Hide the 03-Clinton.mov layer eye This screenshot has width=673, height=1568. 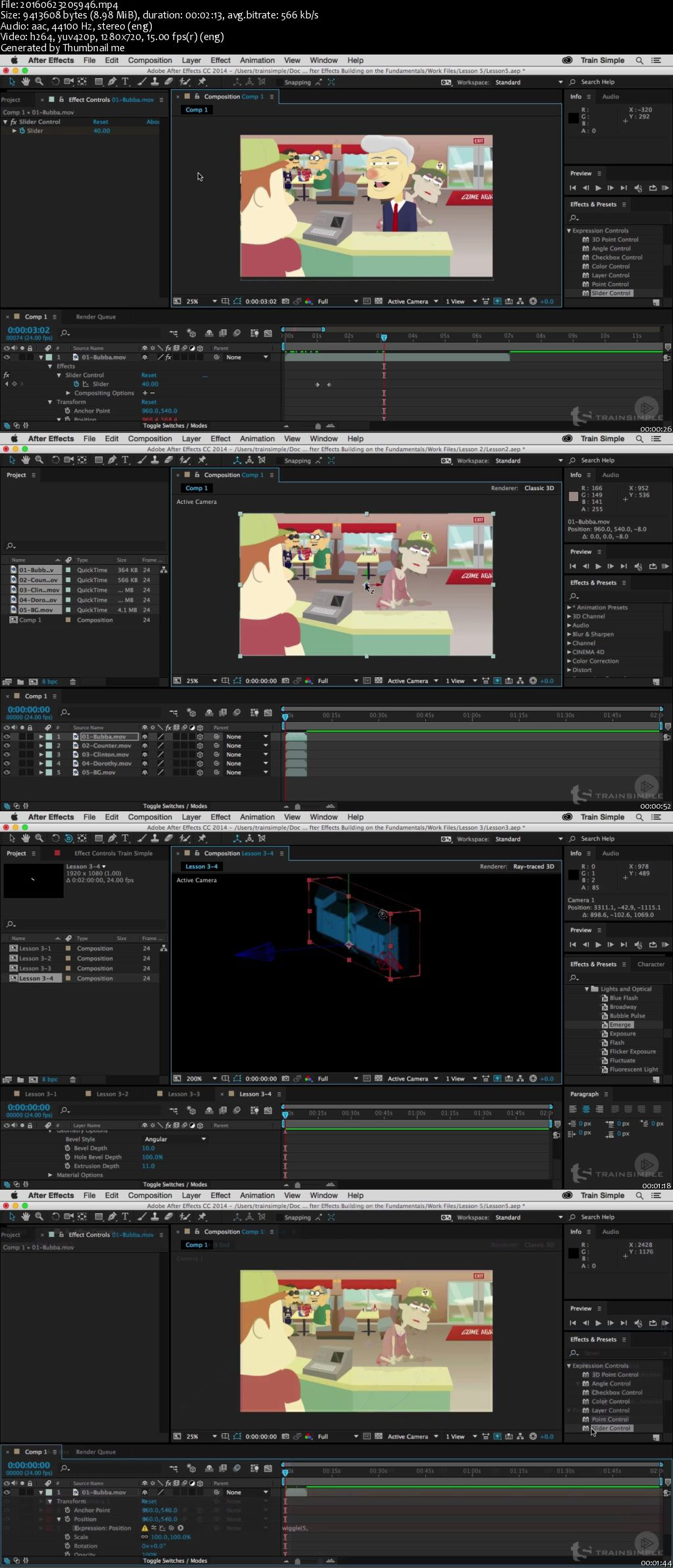(x=7, y=755)
